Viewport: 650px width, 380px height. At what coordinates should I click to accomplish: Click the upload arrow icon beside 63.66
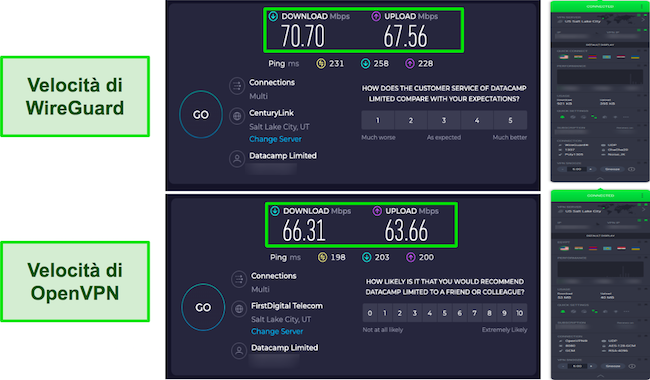(x=377, y=211)
